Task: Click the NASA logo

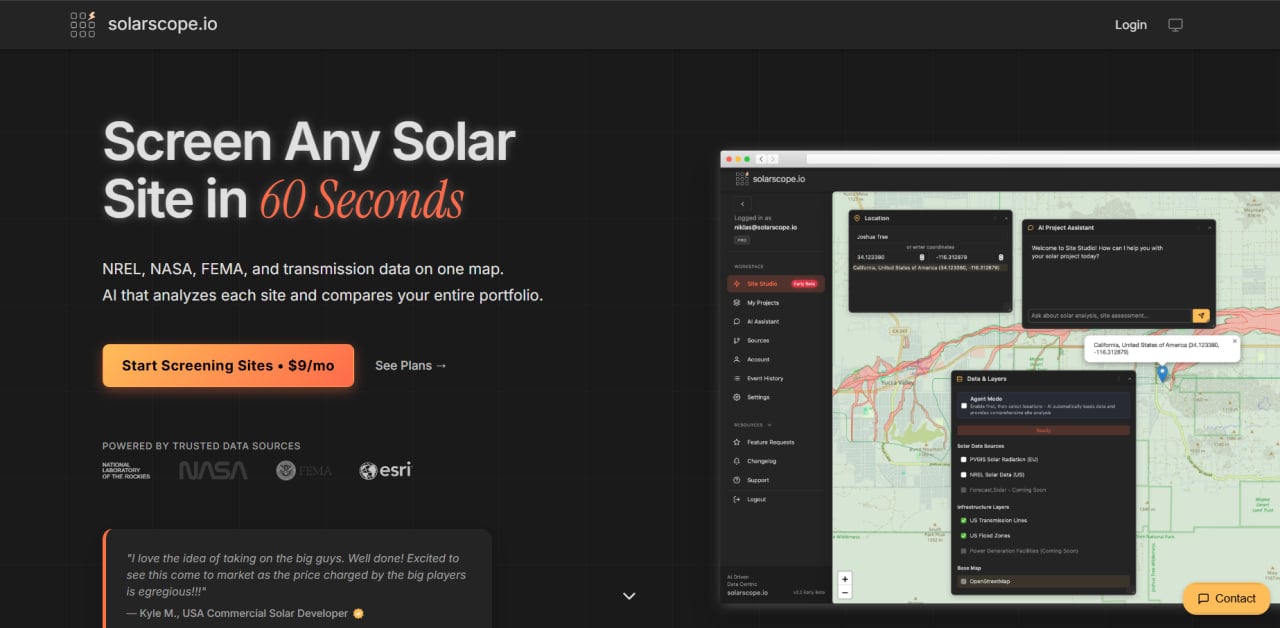Action: pyautogui.click(x=213, y=470)
